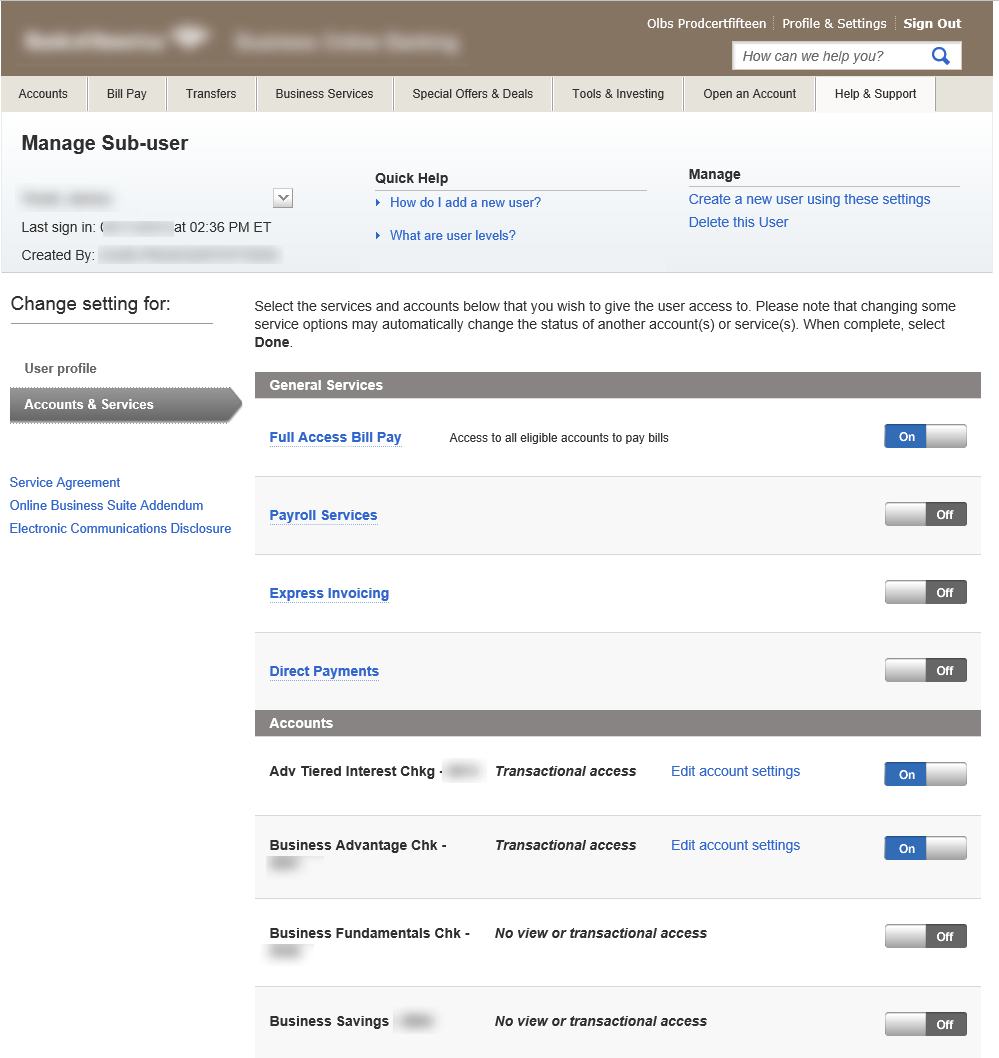This screenshot has width=999, height=1058.
Task: Open Business Services tab
Action: click(324, 94)
